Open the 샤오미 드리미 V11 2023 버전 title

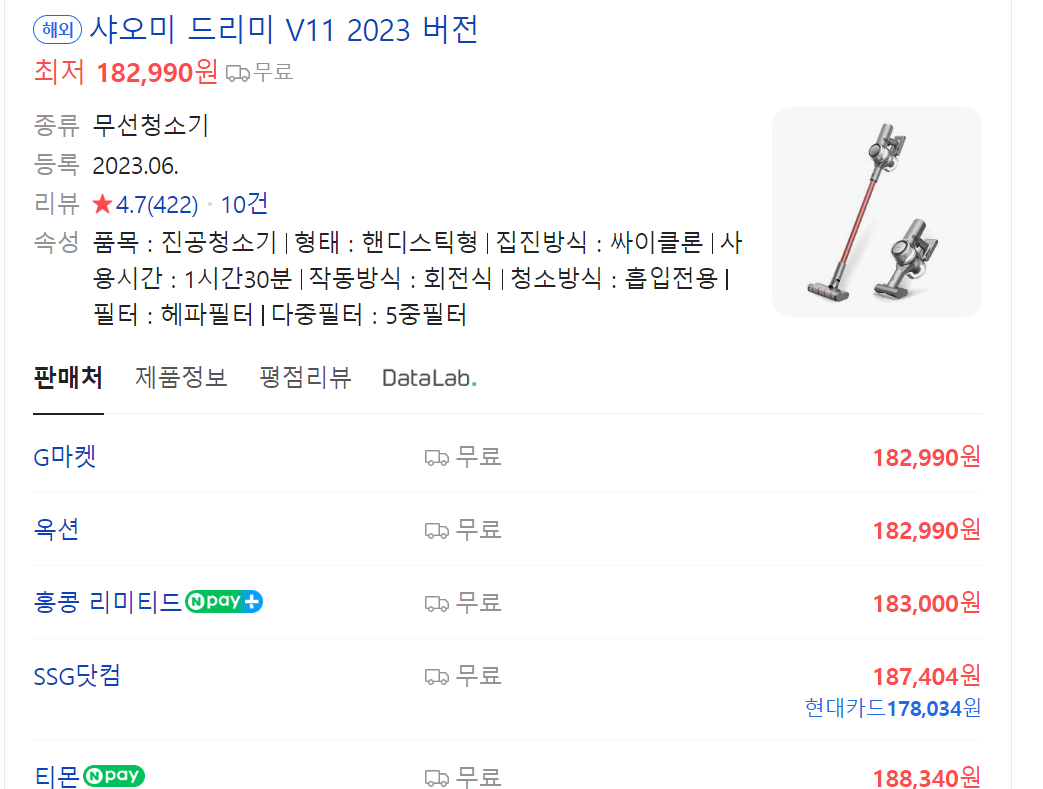283,30
